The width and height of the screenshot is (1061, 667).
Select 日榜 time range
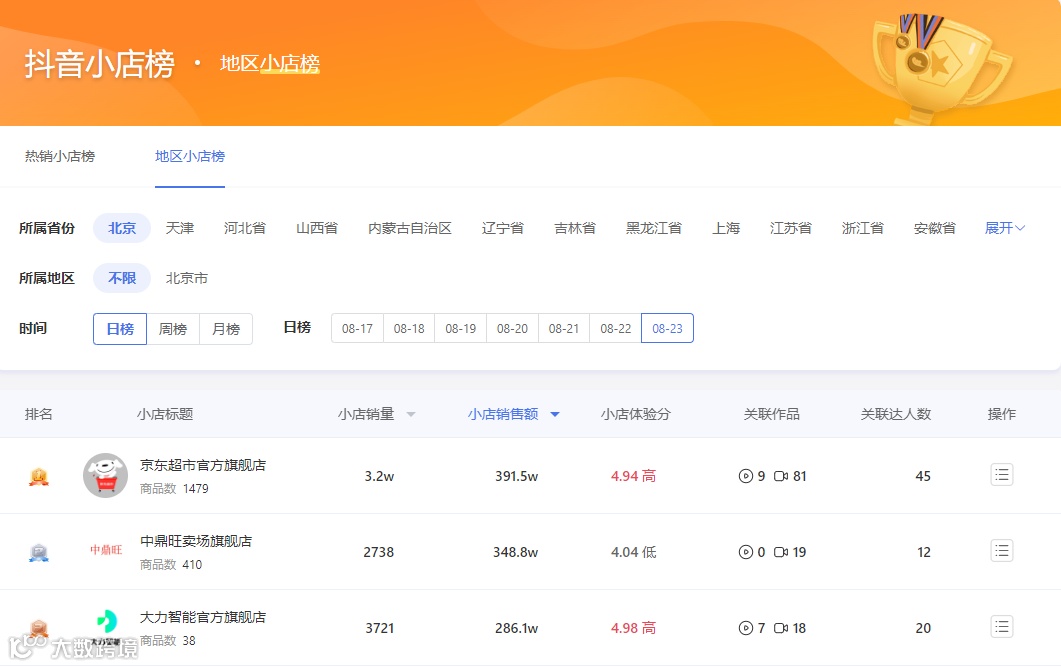pos(120,329)
